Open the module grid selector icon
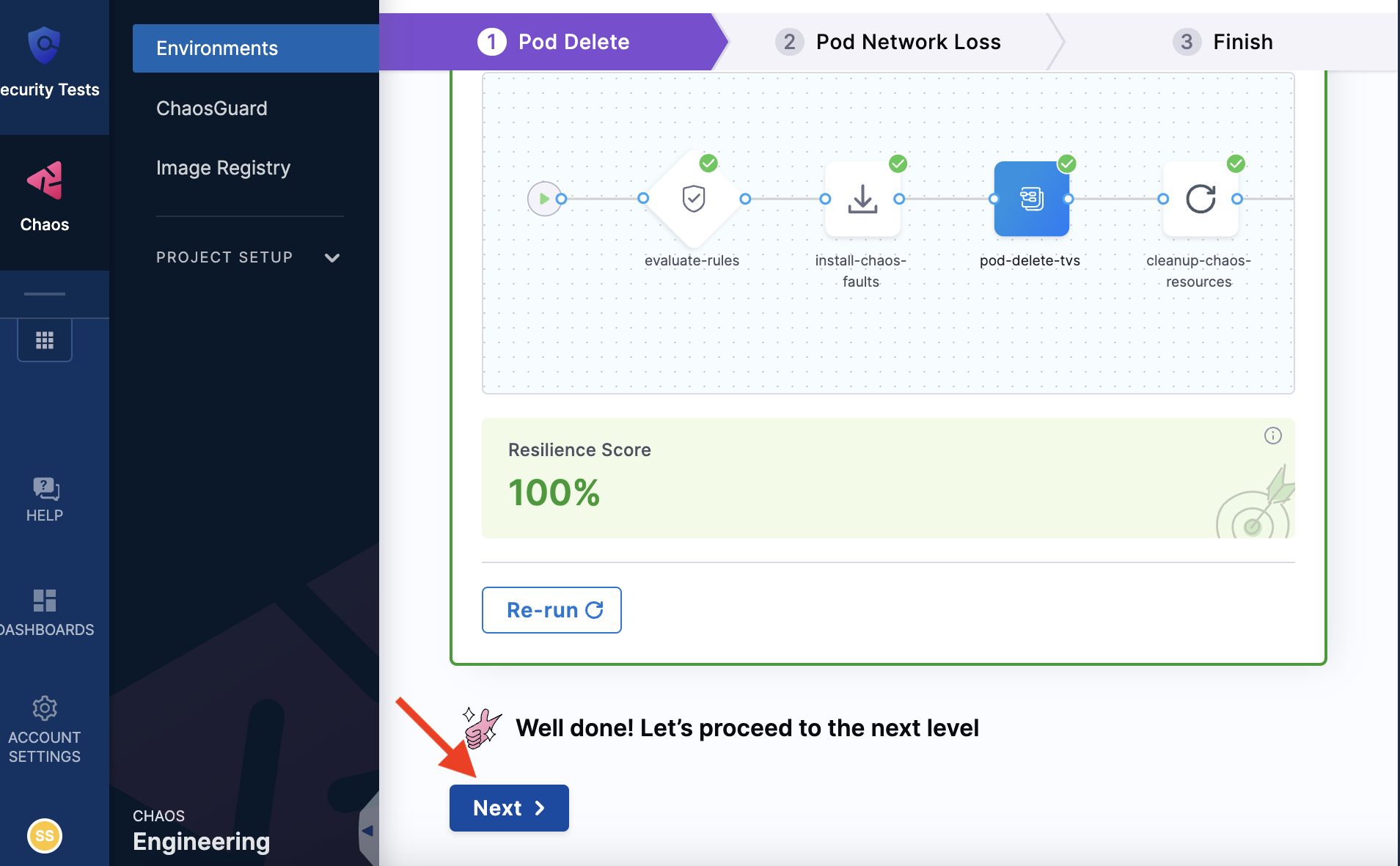This screenshot has height=866, width=1400. point(45,340)
